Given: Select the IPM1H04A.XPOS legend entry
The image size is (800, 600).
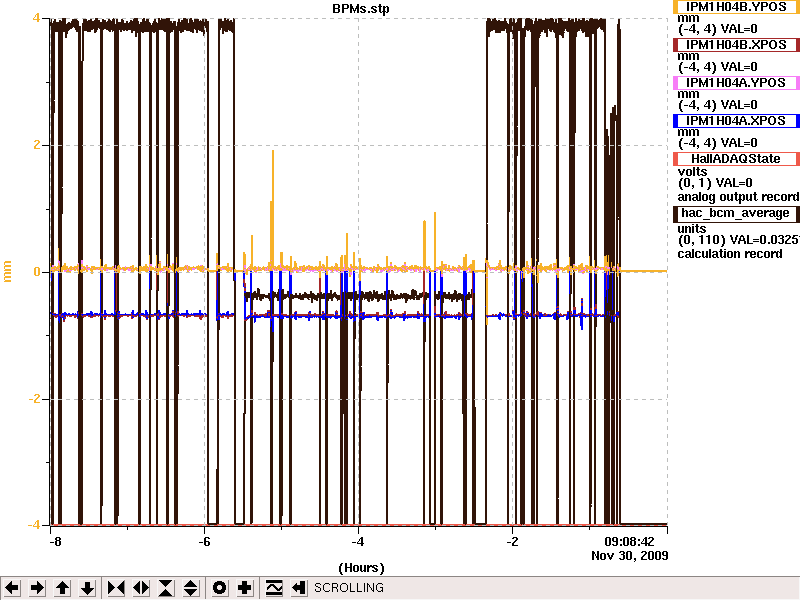Looking at the screenshot, I should tap(736, 121).
